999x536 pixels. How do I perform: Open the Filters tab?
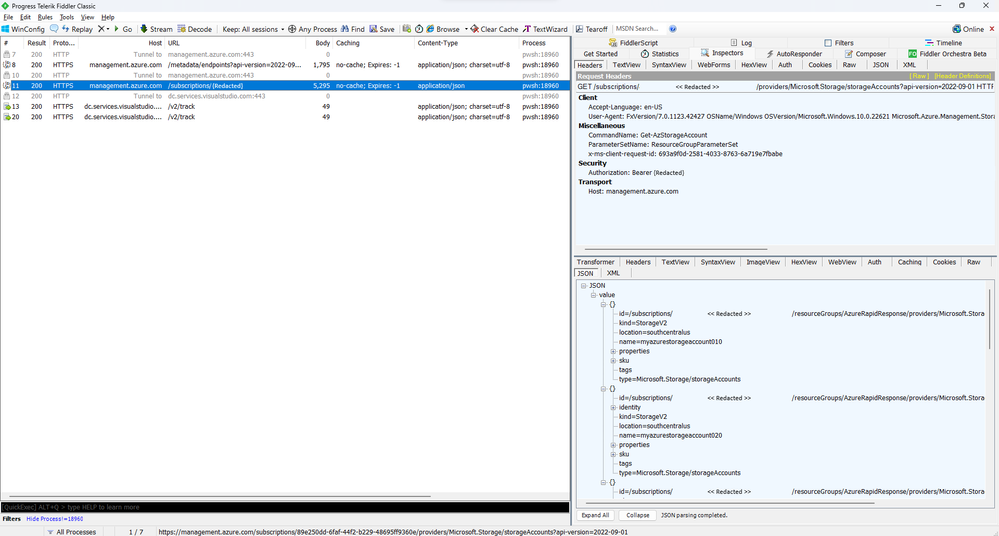click(x=838, y=43)
